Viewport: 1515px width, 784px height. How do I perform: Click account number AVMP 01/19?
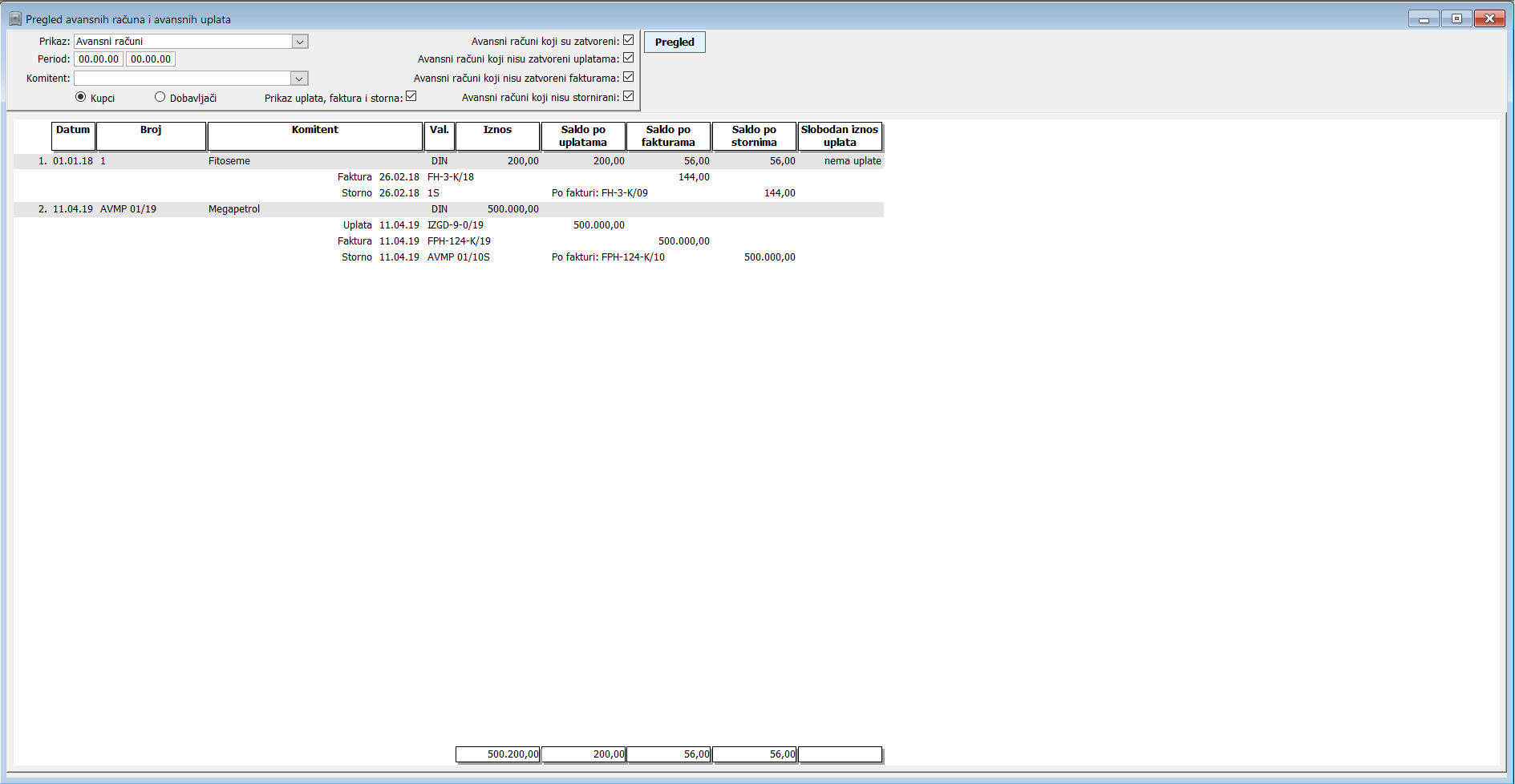pos(128,209)
